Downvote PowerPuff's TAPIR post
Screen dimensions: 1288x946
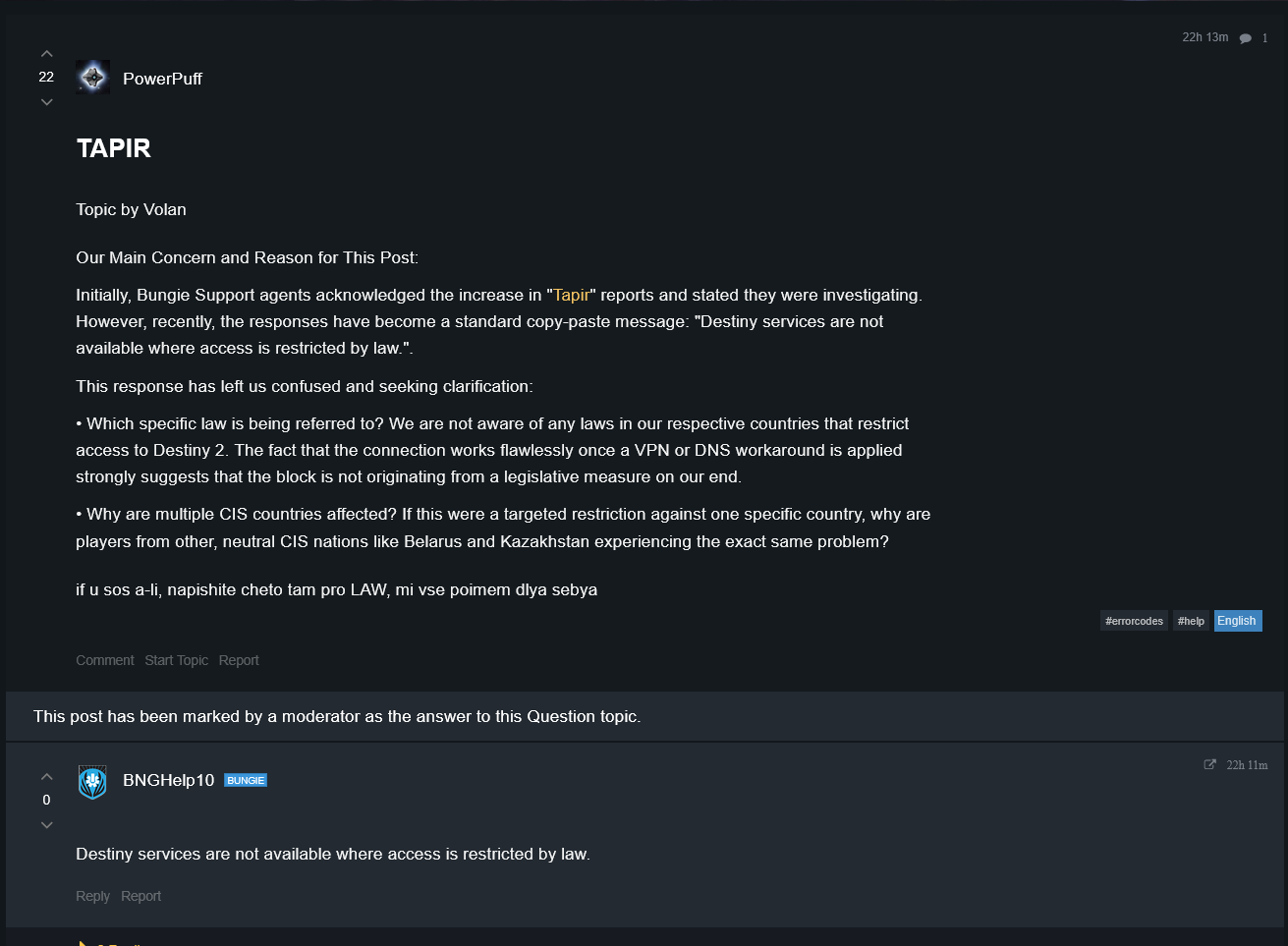click(46, 102)
